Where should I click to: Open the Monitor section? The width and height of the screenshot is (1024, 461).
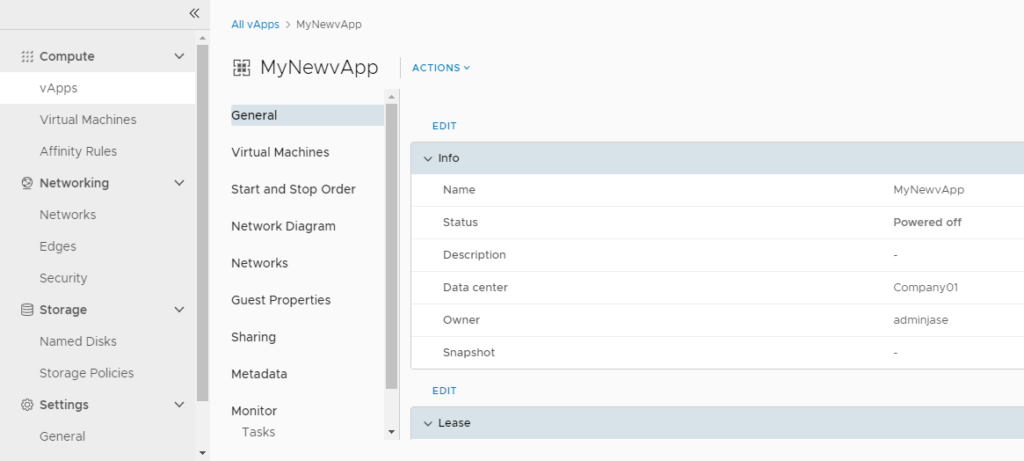254,411
